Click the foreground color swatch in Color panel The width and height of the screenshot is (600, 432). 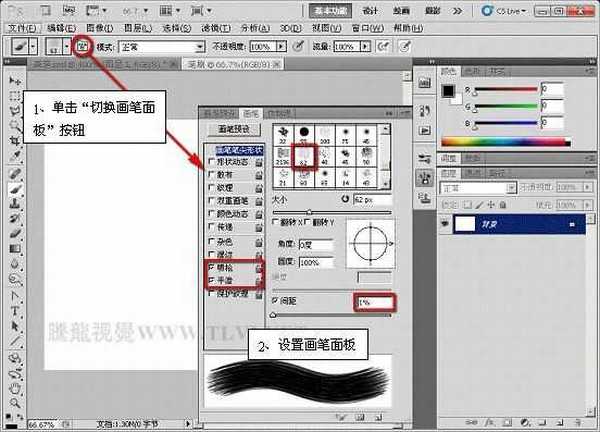(x=448, y=91)
